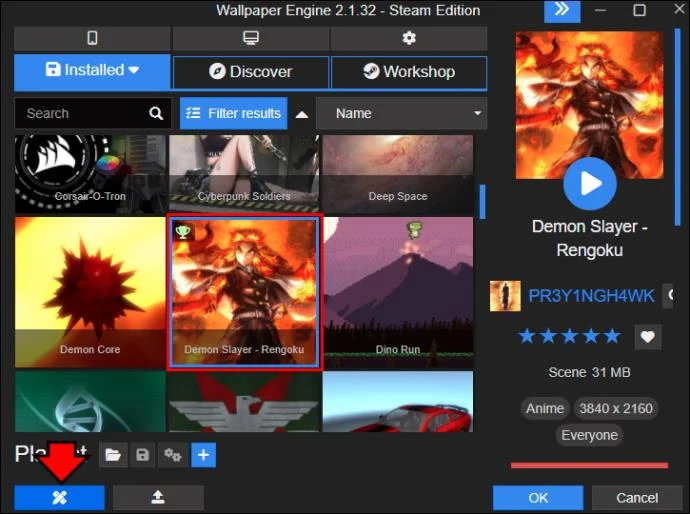Viewport: 690px width, 514px height.
Task: Toggle Filter results panel
Action: click(x=234, y=113)
